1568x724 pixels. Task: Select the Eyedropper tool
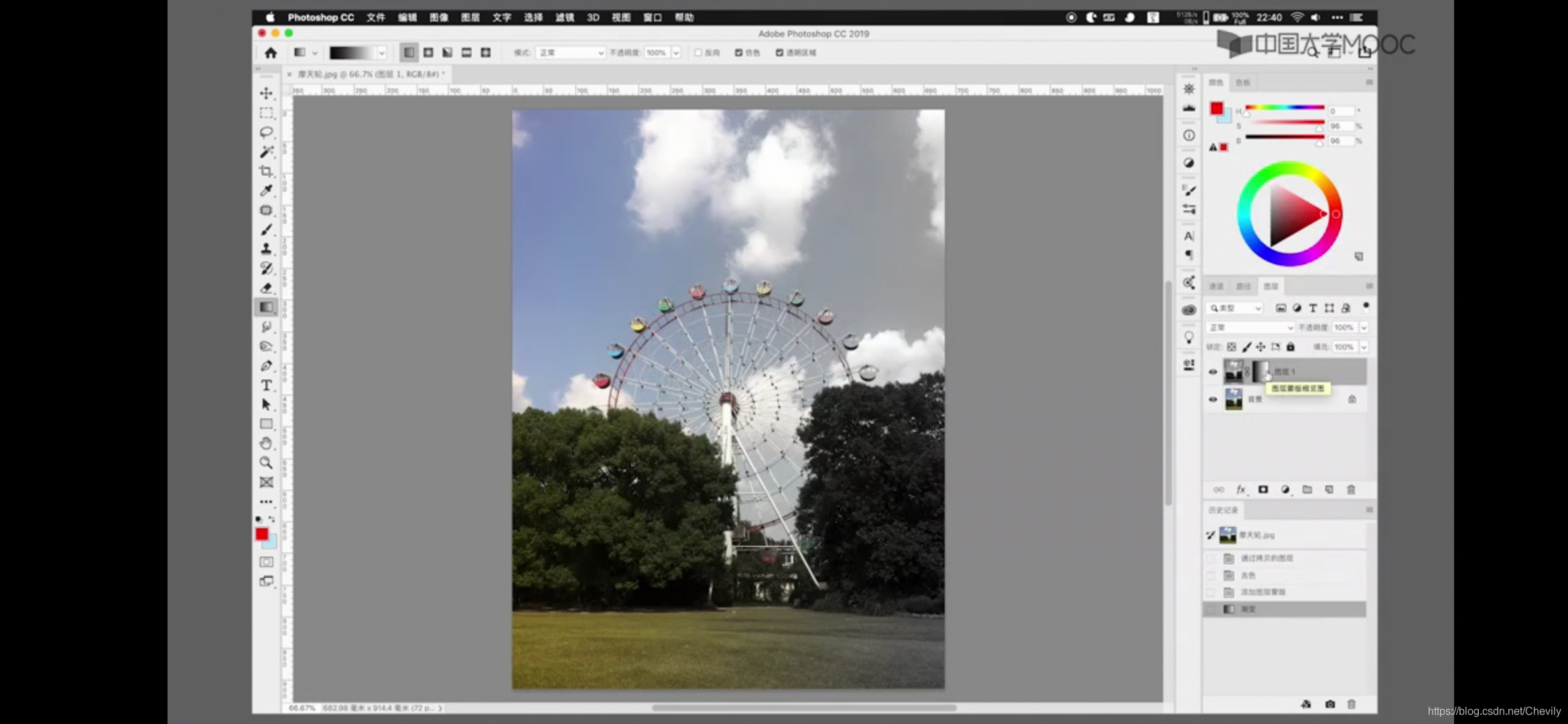(266, 190)
